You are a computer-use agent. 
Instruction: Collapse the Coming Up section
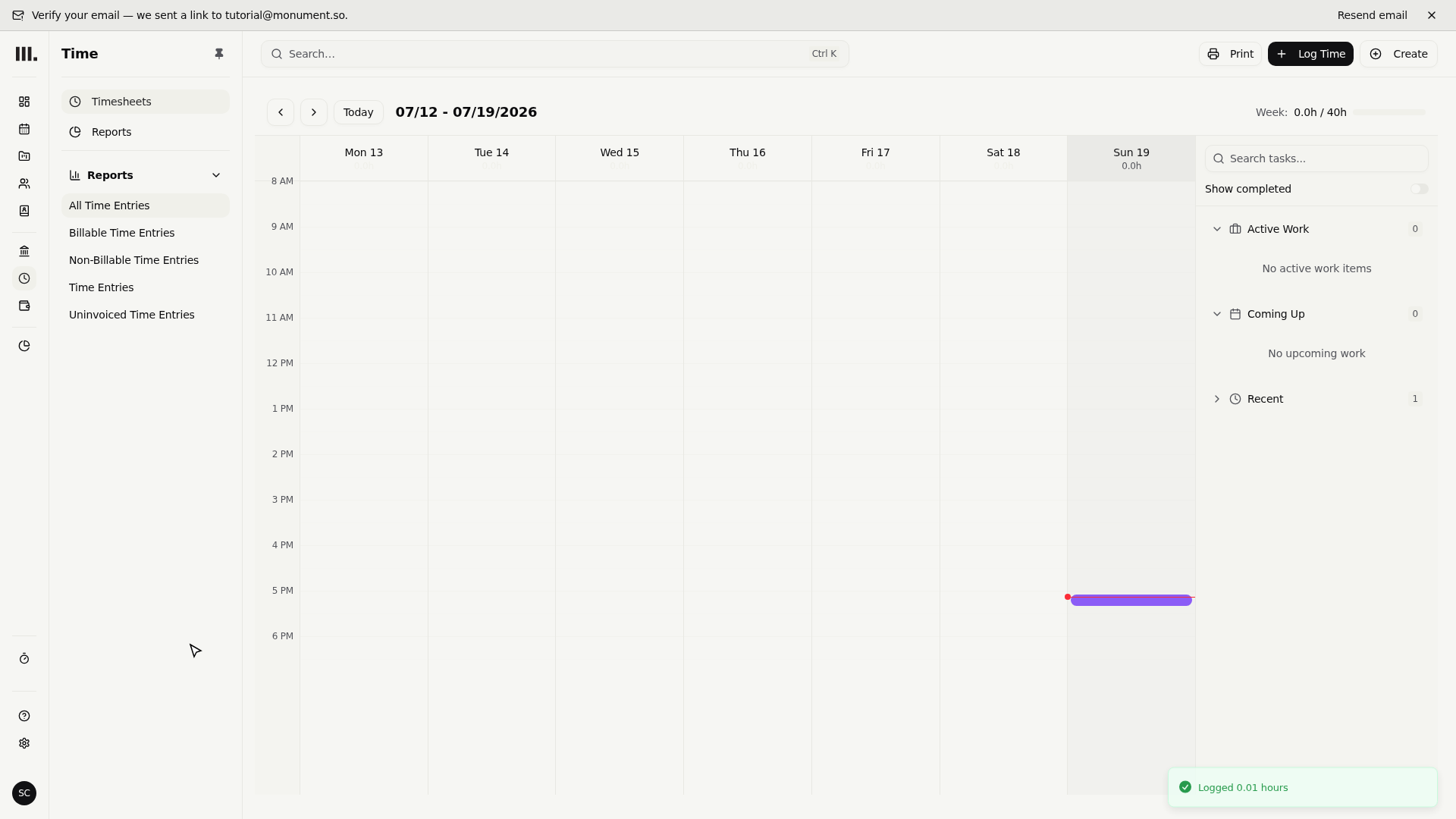point(1217,314)
